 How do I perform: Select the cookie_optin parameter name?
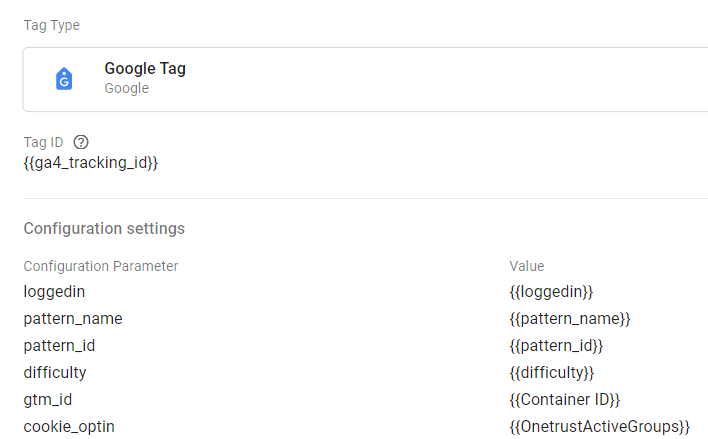tap(69, 426)
